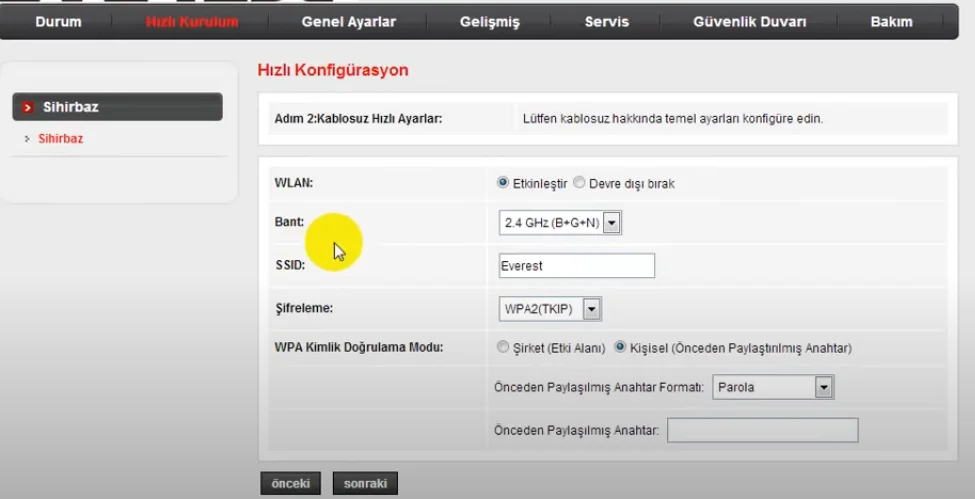Open the Durum menu tab

pos(58,22)
